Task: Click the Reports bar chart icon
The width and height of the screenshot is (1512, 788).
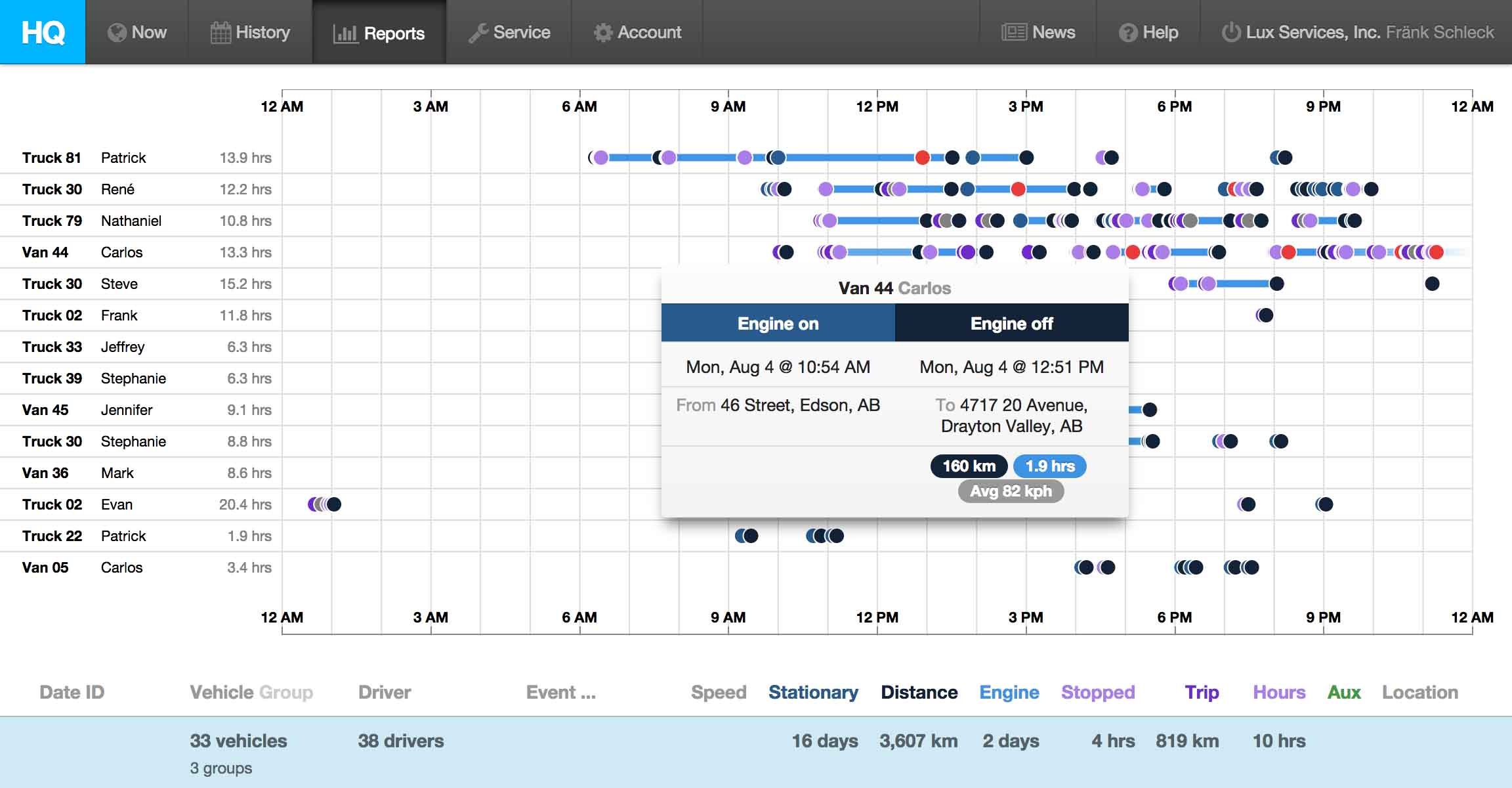Action: point(345,33)
